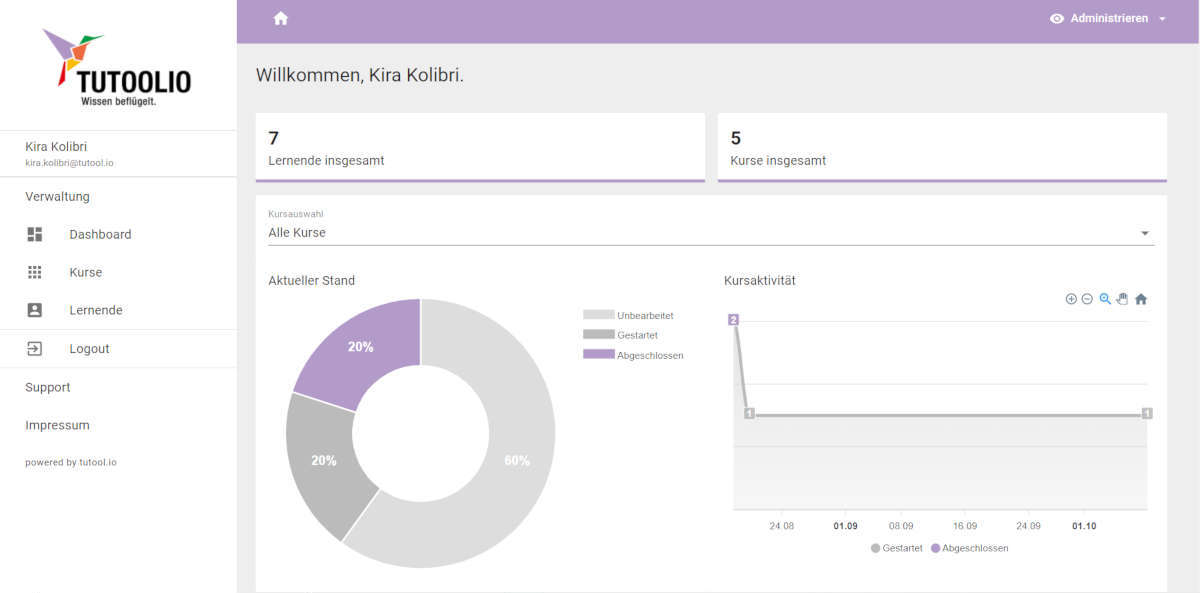Image resolution: width=1200 pixels, height=593 pixels.
Task: Open the Kursauswahl dropdown arrow
Action: click(1144, 233)
